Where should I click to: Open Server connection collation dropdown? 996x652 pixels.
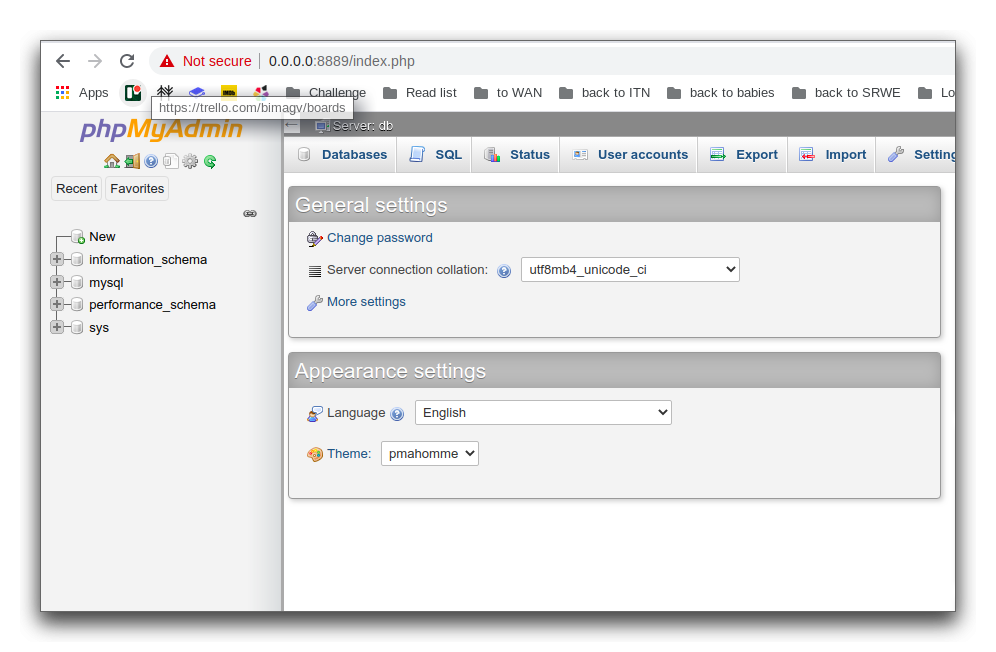tap(630, 269)
